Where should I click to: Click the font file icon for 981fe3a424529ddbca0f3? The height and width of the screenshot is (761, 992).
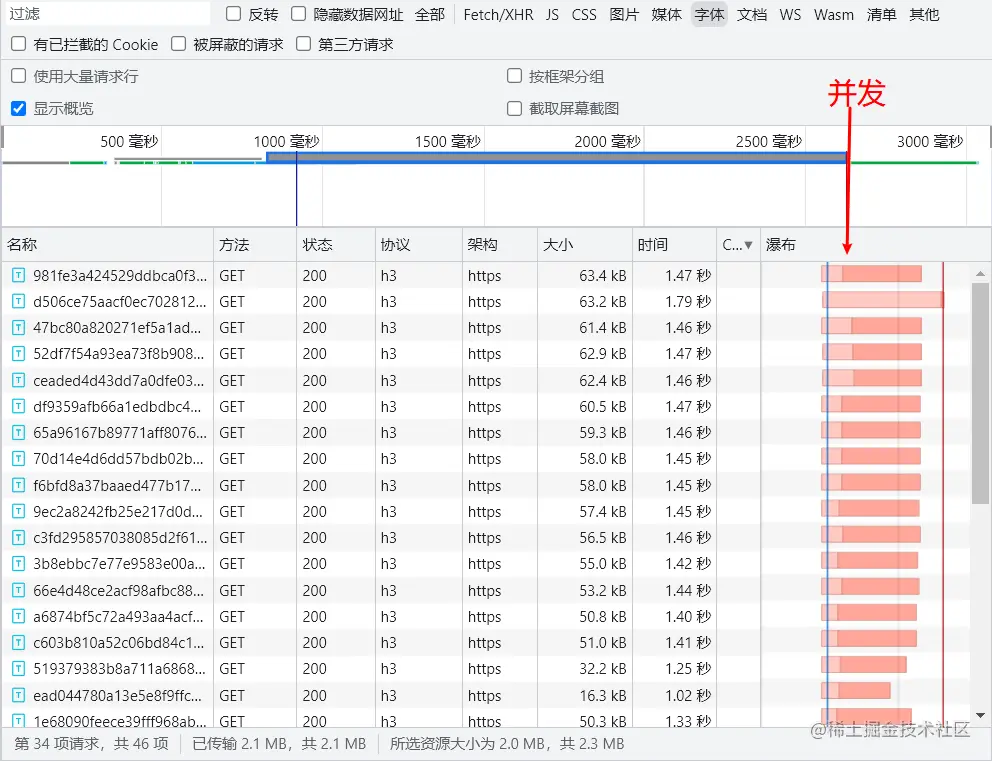(x=19, y=275)
